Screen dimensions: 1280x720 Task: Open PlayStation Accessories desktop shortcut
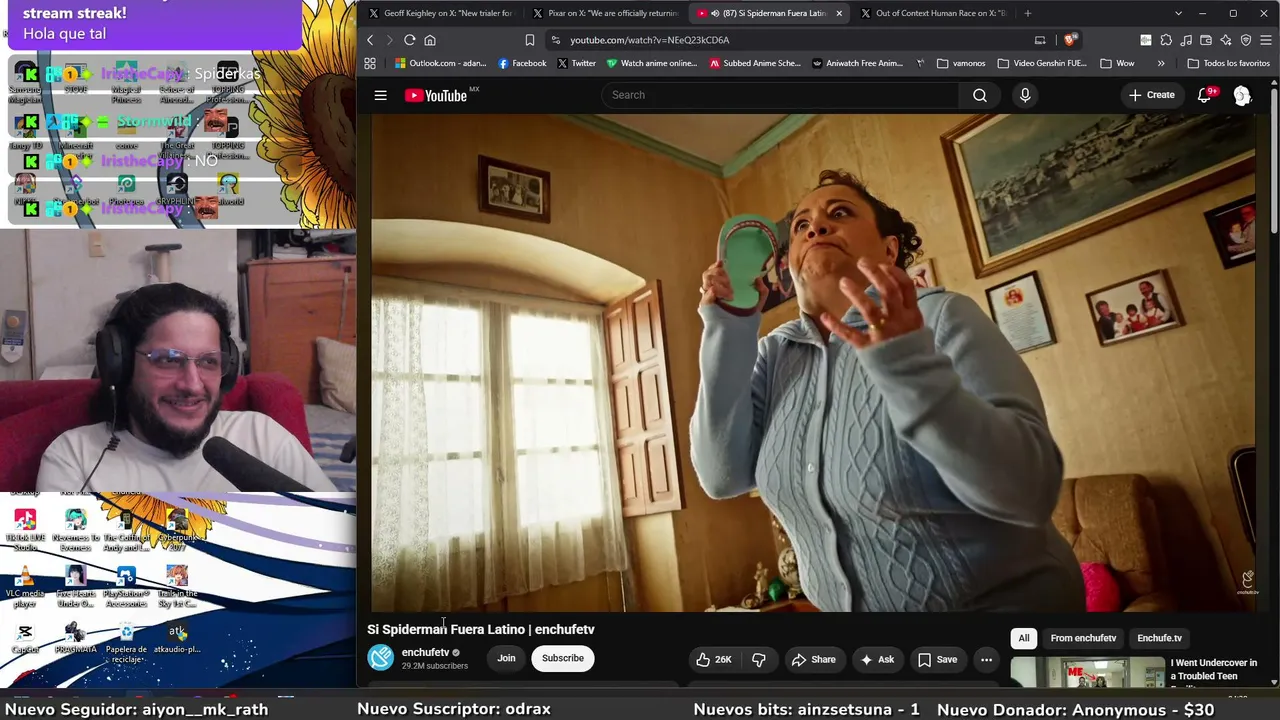[x=126, y=586]
